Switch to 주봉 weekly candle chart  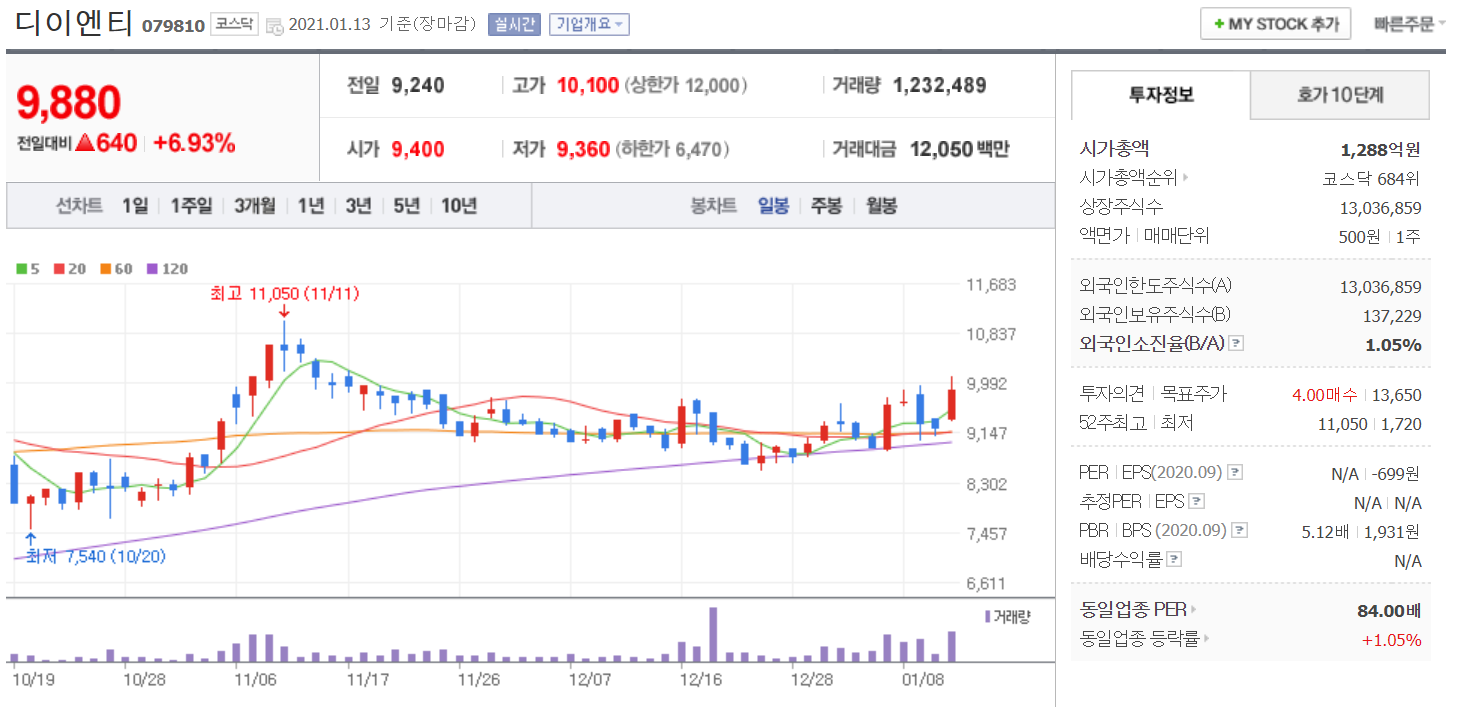826,206
